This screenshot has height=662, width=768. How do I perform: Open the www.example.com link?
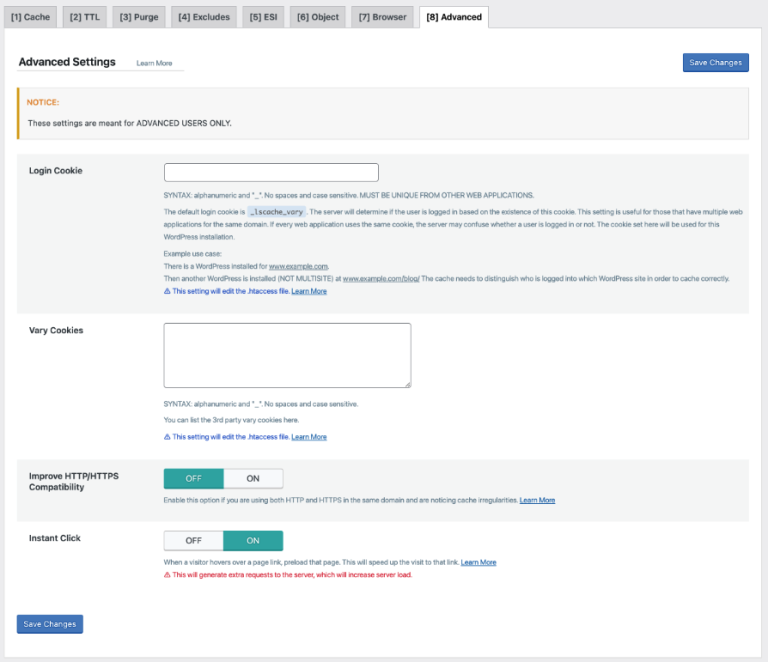coord(298,266)
